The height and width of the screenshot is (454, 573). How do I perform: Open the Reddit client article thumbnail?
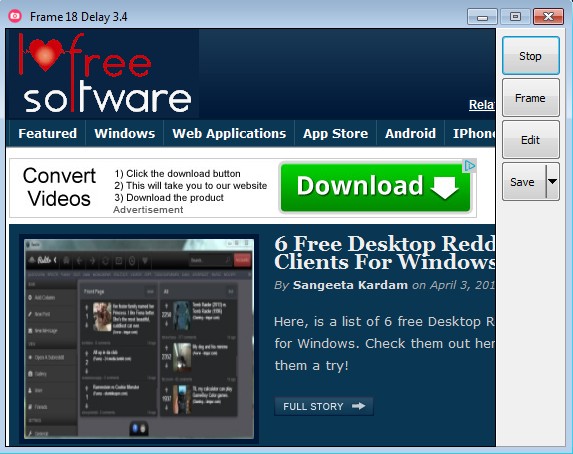click(x=139, y=339)
